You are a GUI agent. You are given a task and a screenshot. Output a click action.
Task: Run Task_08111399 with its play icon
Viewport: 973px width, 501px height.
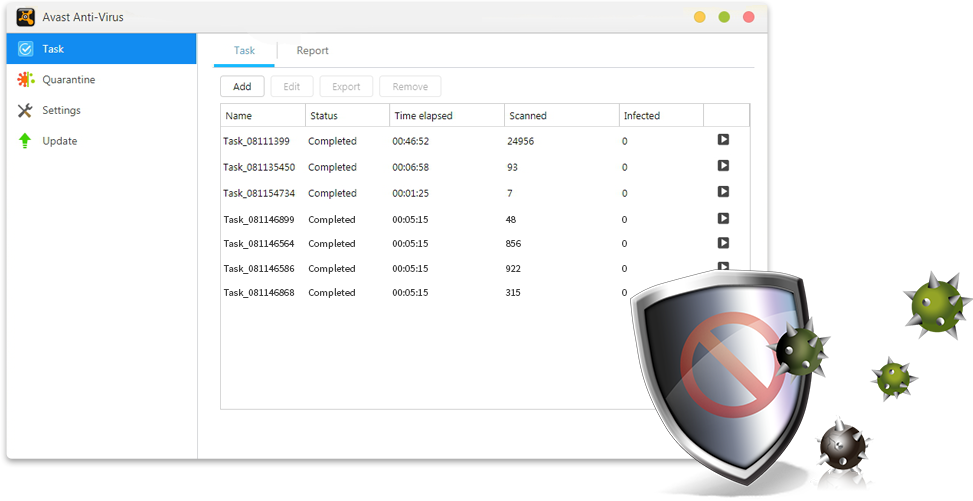click(723, 140)
